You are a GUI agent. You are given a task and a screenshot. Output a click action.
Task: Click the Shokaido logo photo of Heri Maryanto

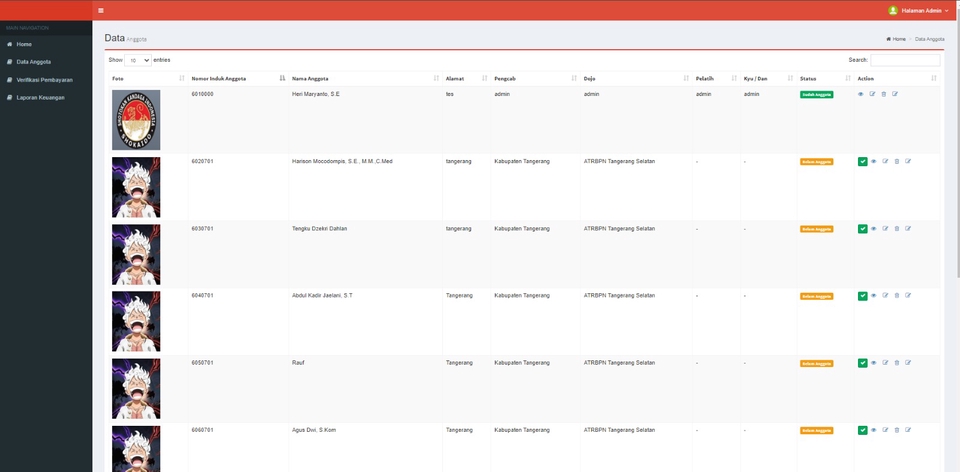136,120
